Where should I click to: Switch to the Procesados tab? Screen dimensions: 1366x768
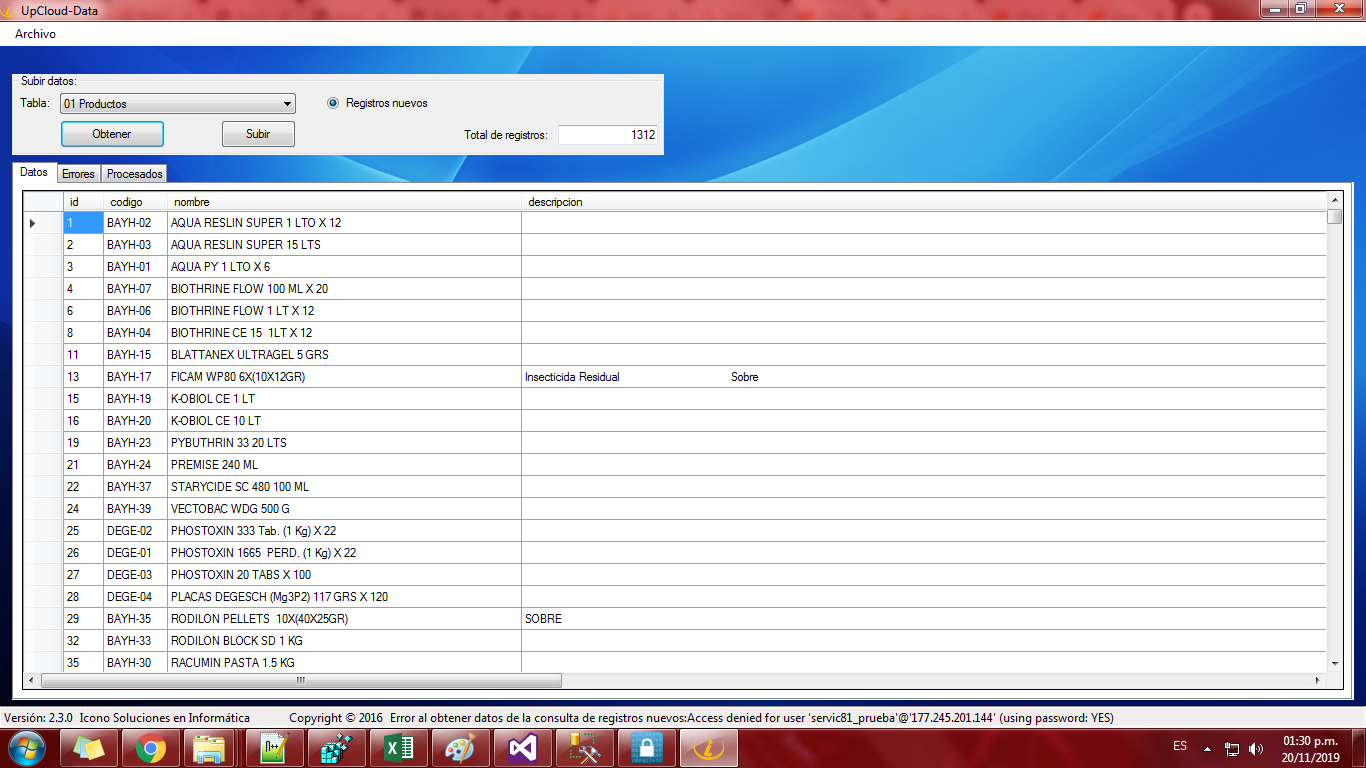coord(135,174)
